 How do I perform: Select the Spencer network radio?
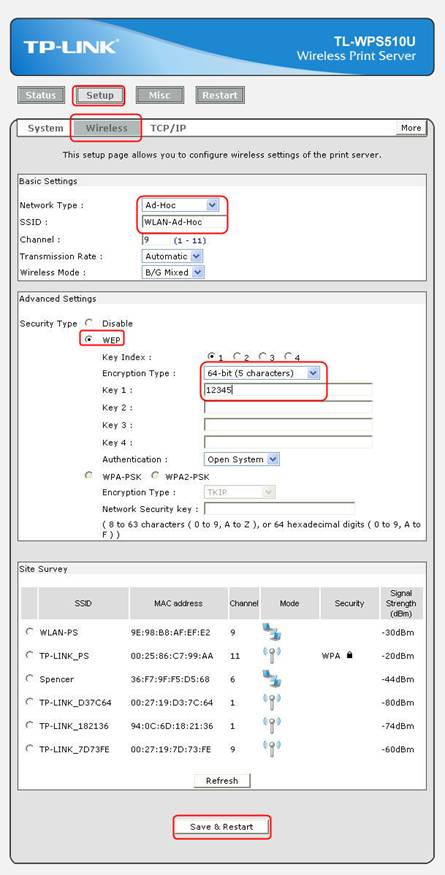(30, 679)
